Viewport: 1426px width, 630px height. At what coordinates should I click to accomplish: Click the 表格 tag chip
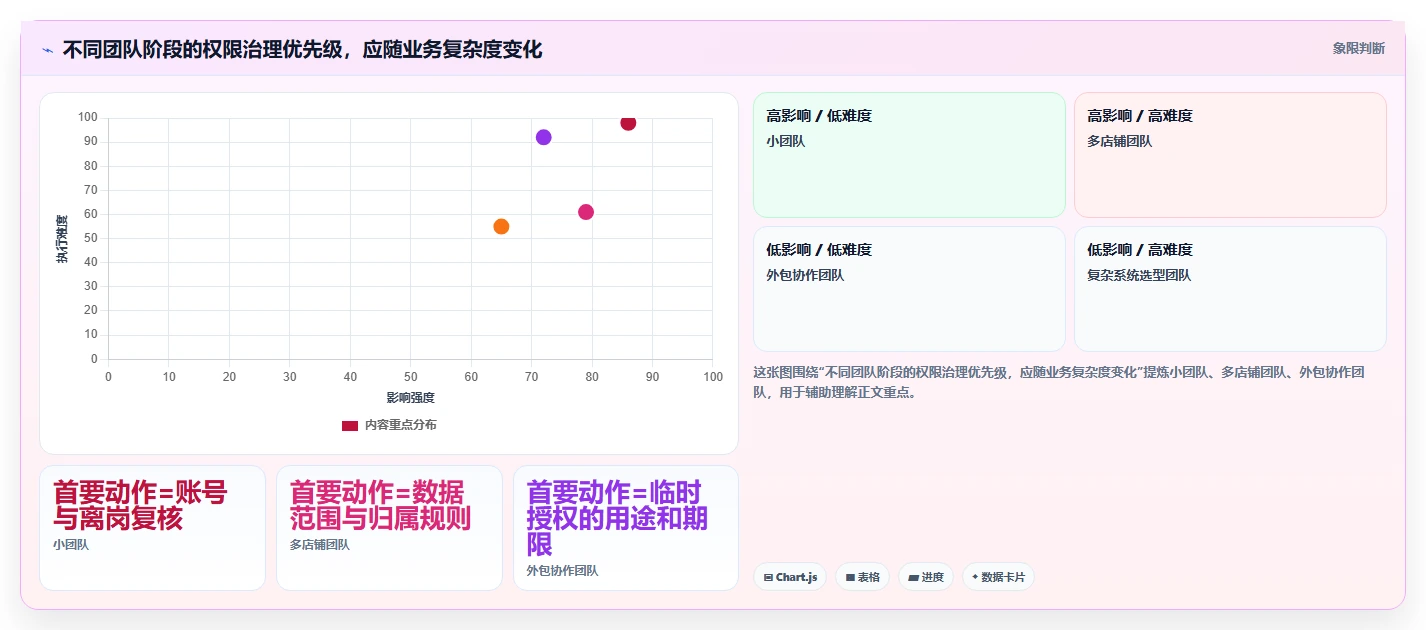(862, 577)
